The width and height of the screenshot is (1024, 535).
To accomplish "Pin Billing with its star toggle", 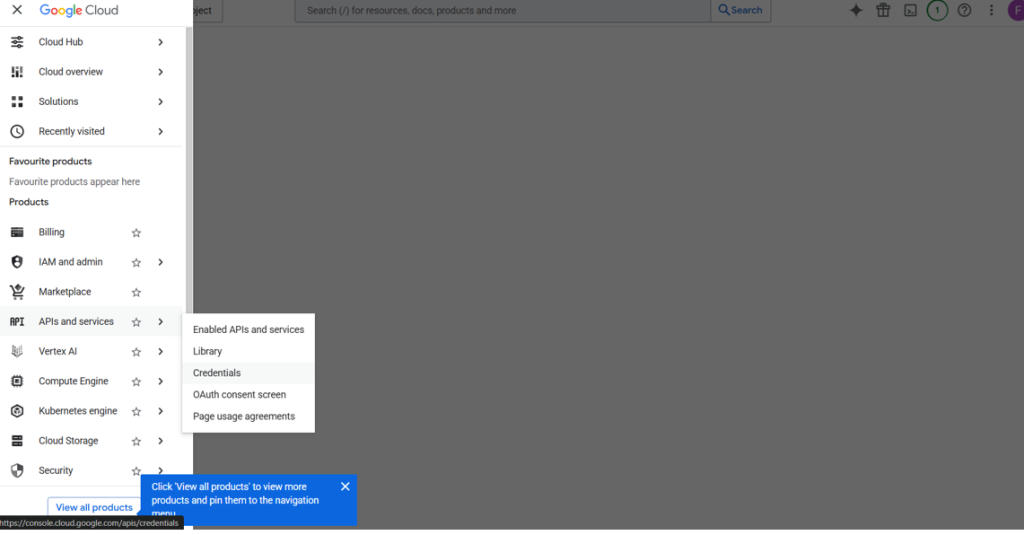I will pos(137,233).
